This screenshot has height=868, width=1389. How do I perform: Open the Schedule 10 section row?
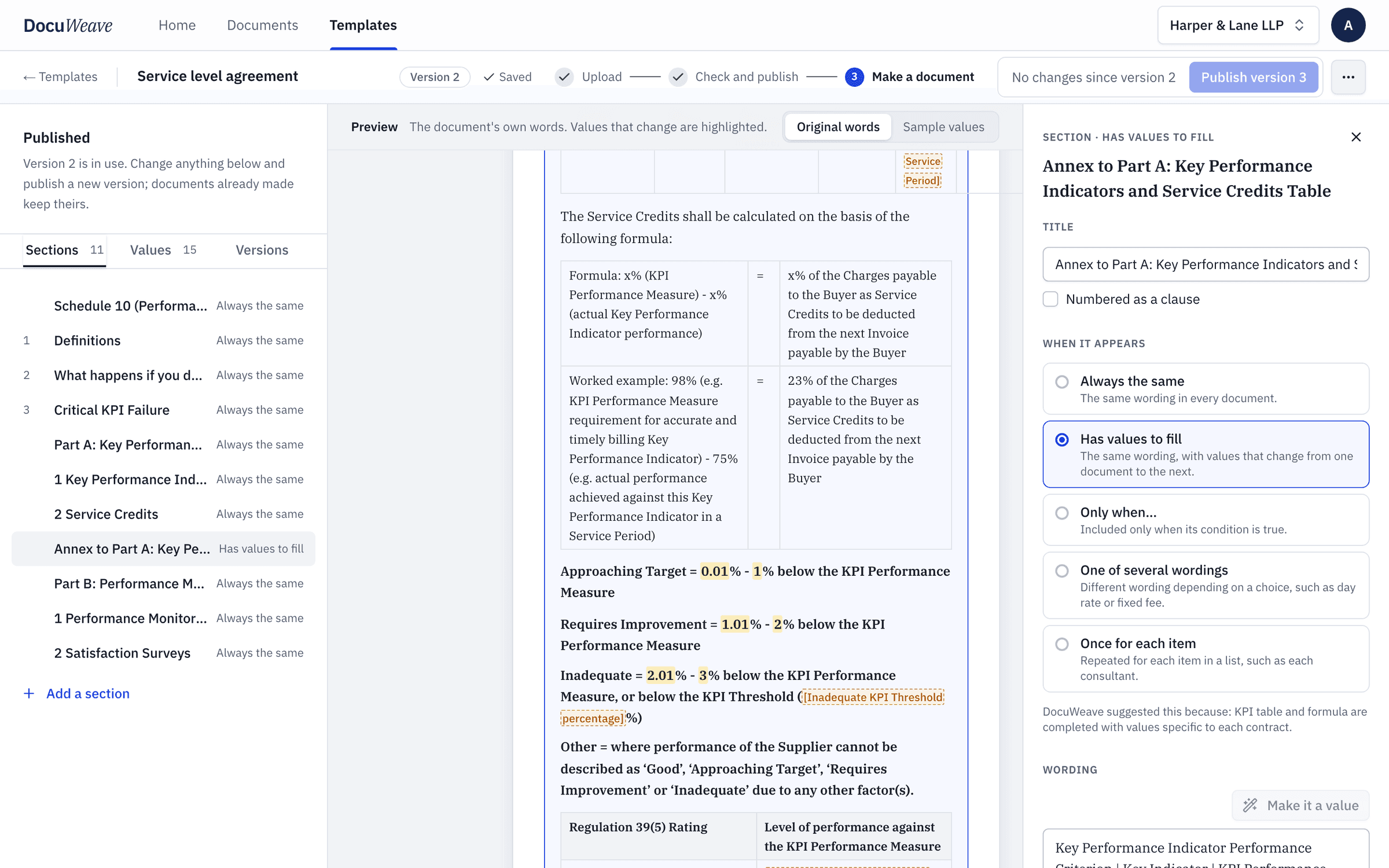coord(163,306)
